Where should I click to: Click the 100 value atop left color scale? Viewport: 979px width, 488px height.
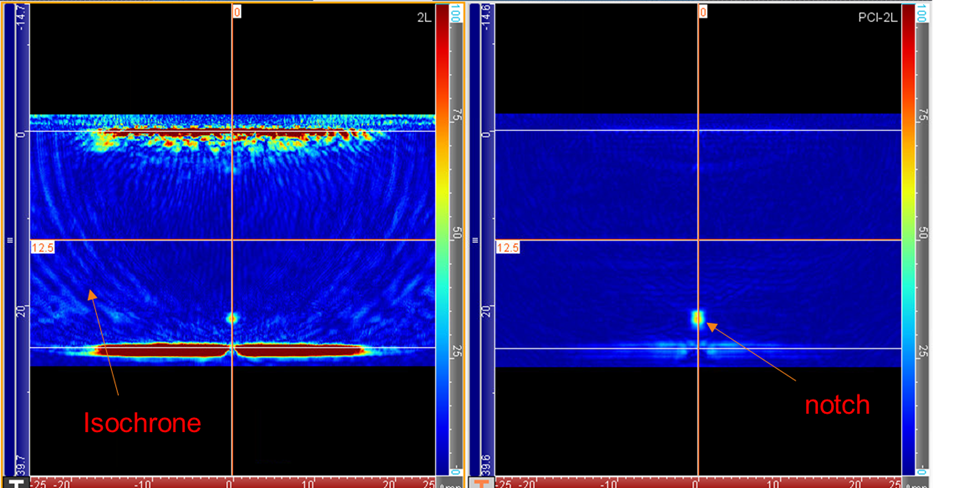point(456,13)
